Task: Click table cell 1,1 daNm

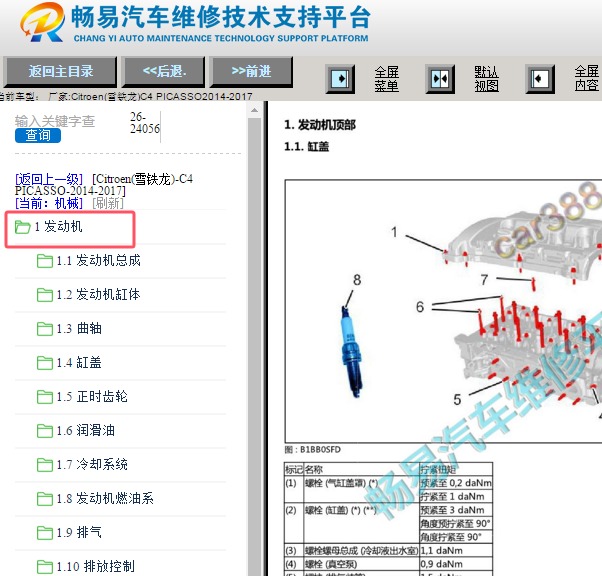Action: pyautogui.click(x=456, y=551)
